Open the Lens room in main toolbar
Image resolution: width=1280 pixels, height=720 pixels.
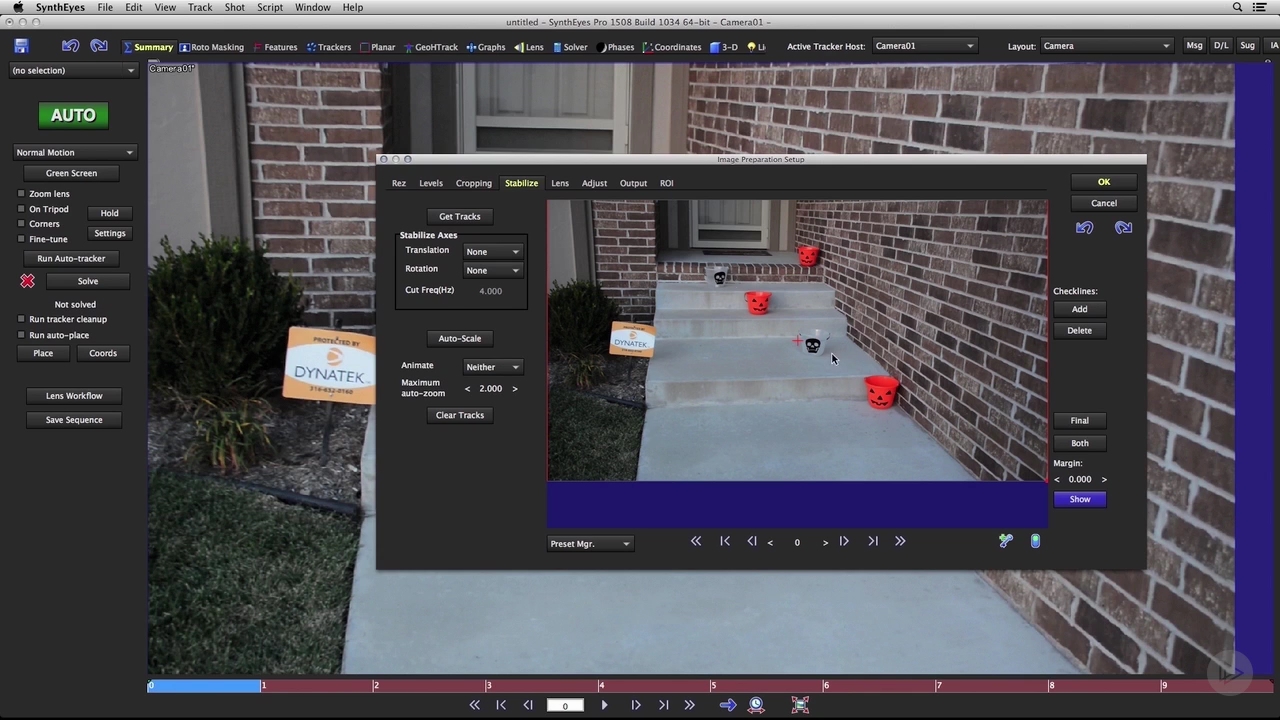(x=529, y=47)
